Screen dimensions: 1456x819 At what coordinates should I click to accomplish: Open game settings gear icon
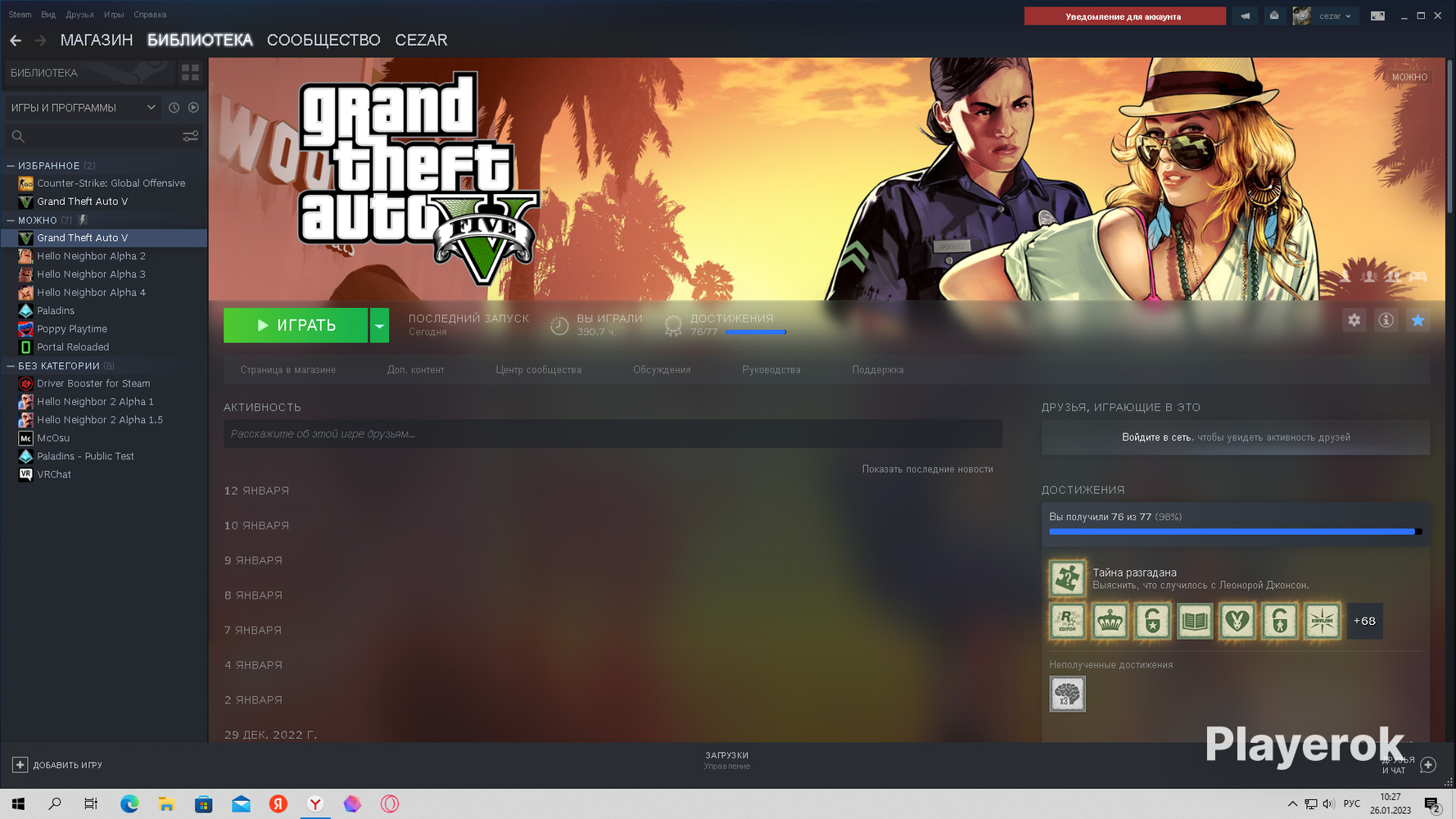click(1354, 320)
